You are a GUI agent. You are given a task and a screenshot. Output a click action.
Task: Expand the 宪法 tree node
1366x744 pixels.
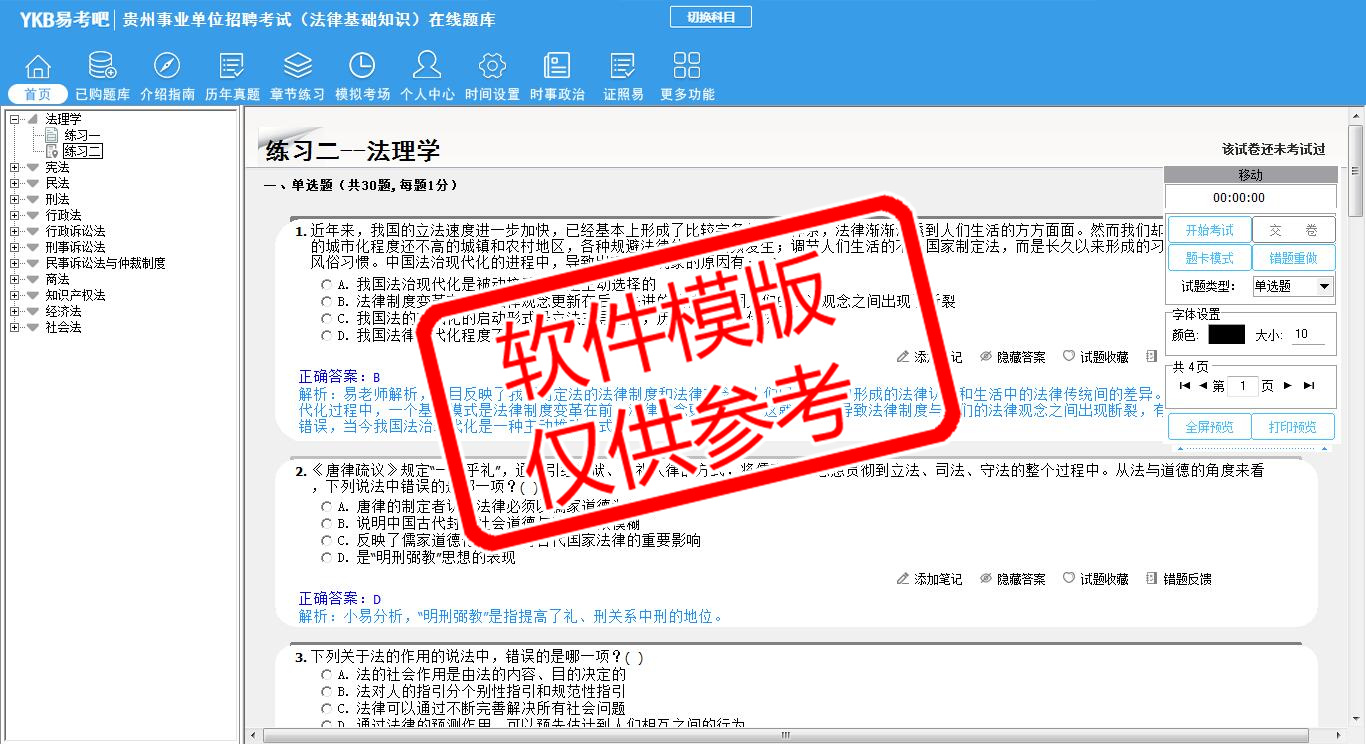tap(15, 168)
